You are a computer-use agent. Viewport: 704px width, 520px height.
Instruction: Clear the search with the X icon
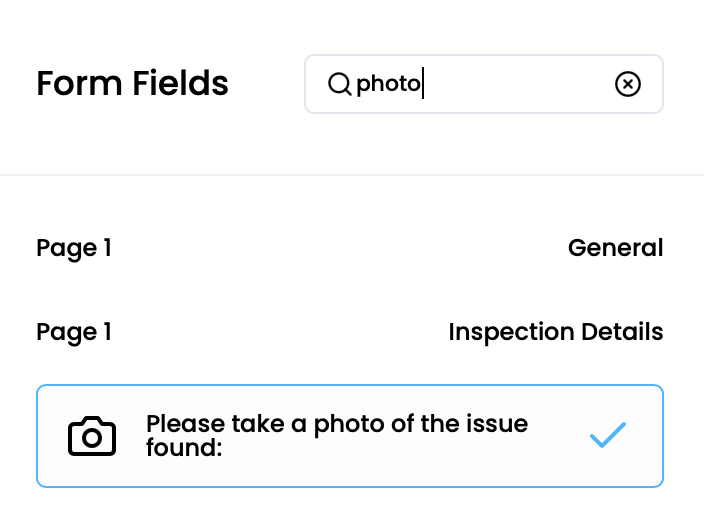coord(627,84)
